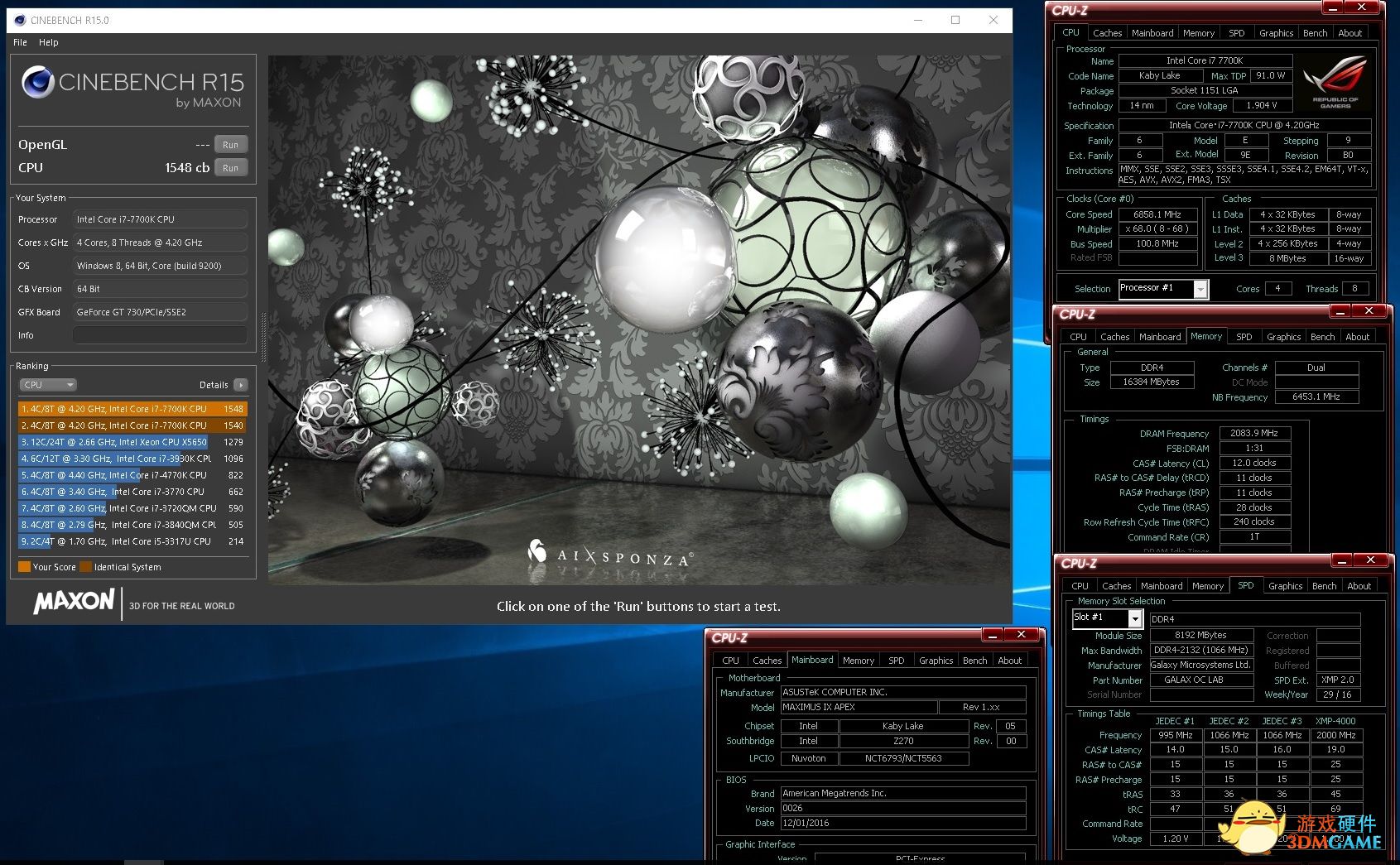The height and width of the screenshot is (865, 1400).
Task: Open Memory tab in CPU-Z SPD window
Action: click(x=1208, y=586)
